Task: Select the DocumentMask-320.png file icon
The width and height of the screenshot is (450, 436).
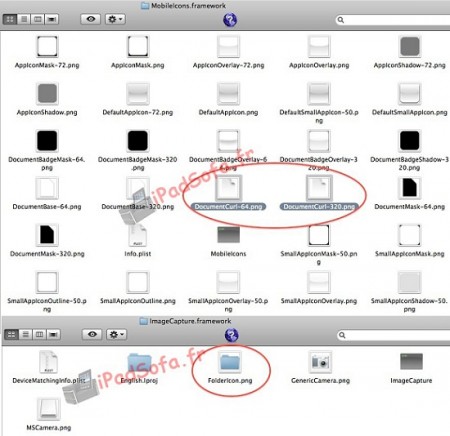Action: click(x=47, y=235)
